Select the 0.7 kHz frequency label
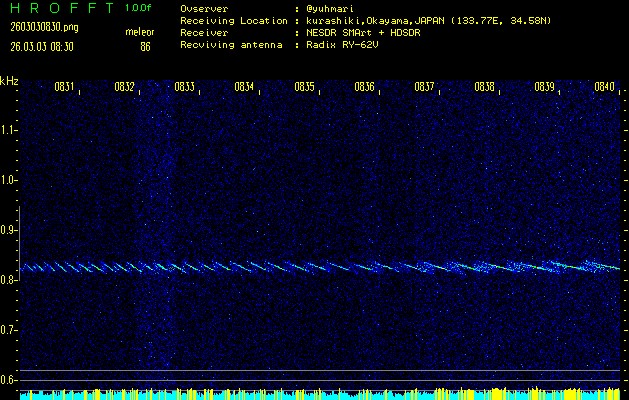Screen dimensions: 629x400 click(9, 330)
